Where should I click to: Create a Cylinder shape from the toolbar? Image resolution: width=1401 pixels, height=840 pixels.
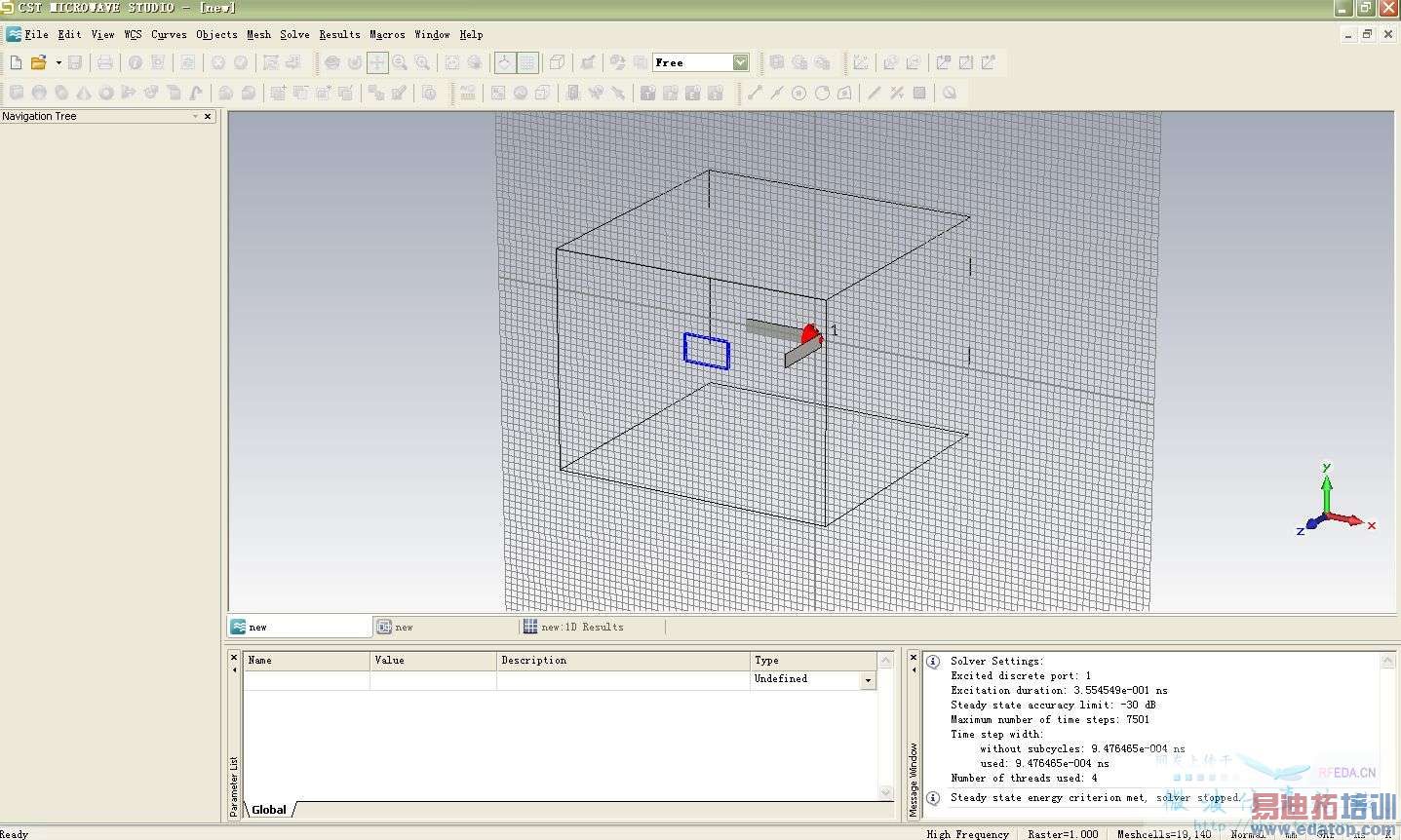tap(61, 93)
